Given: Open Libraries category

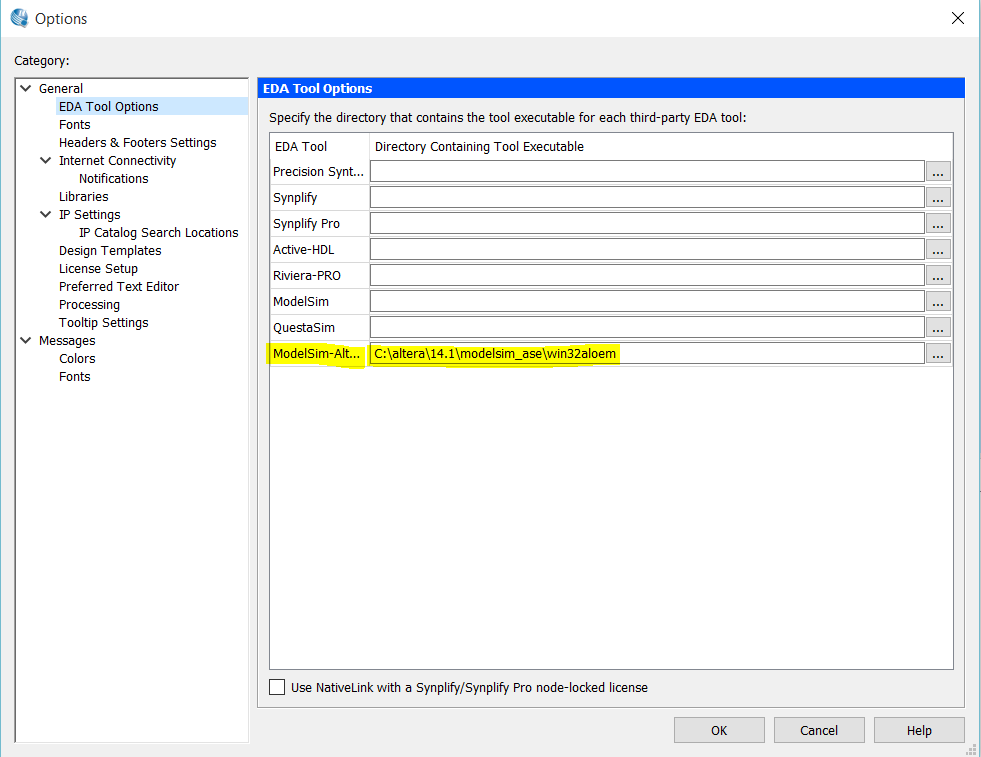Looking at the screenshot, I should (83, 196).
